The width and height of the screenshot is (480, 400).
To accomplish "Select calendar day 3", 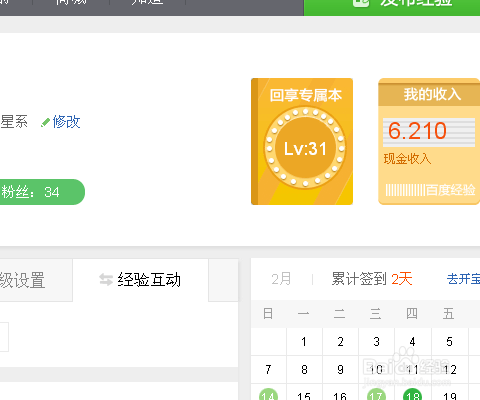I will 376,342.
